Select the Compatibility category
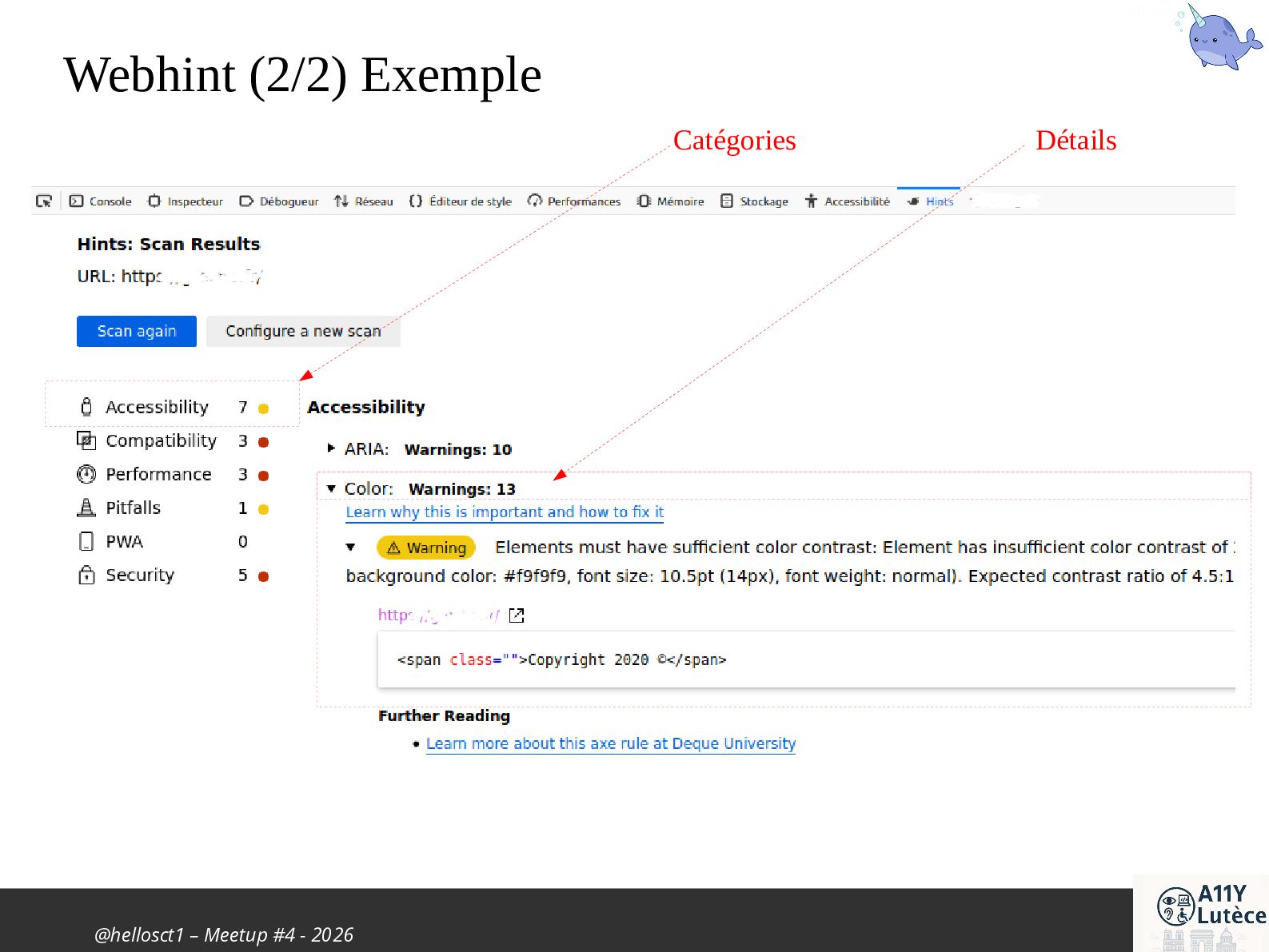 [x=173, y=440]
